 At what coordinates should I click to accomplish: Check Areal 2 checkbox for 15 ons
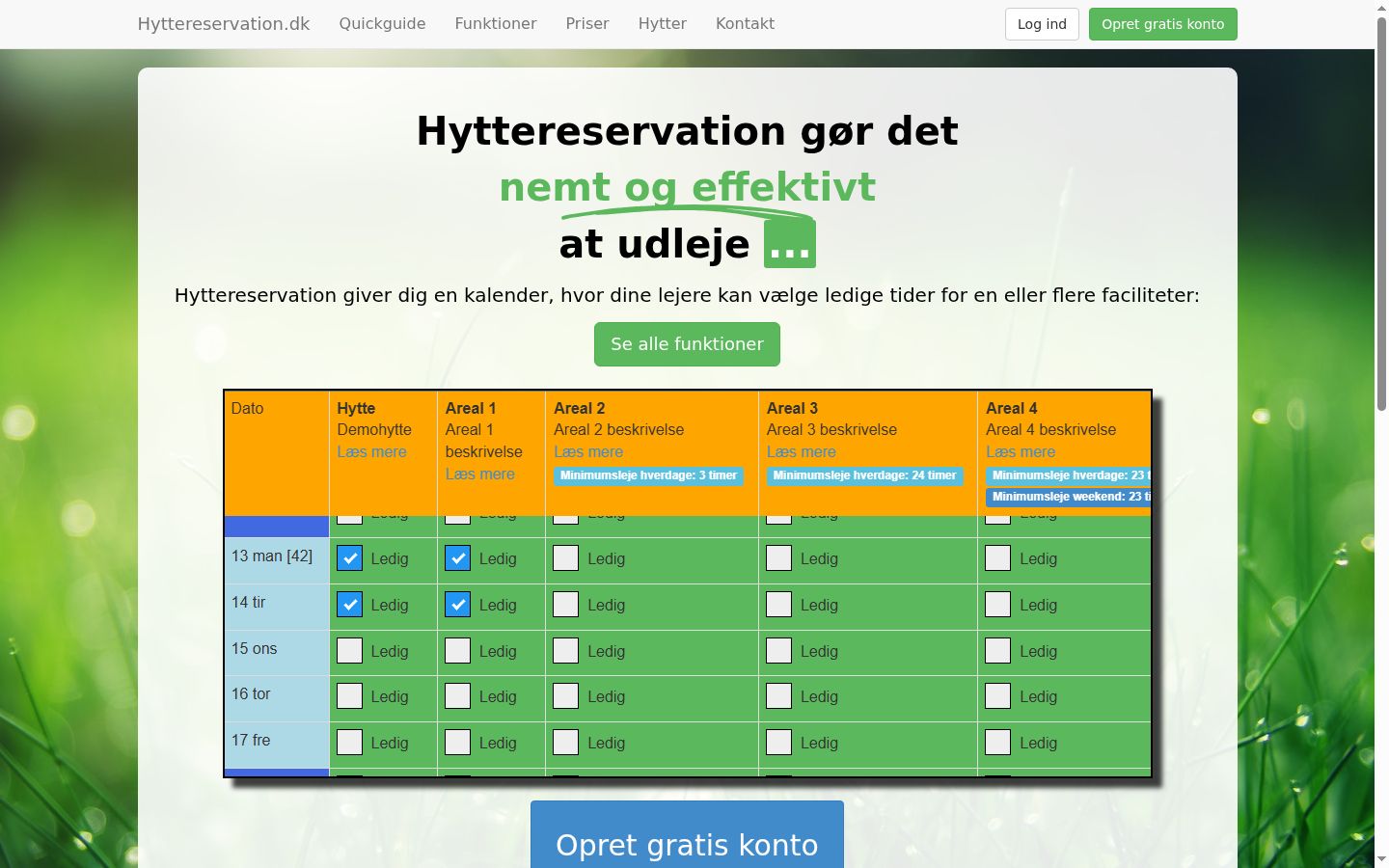[566, 651]
